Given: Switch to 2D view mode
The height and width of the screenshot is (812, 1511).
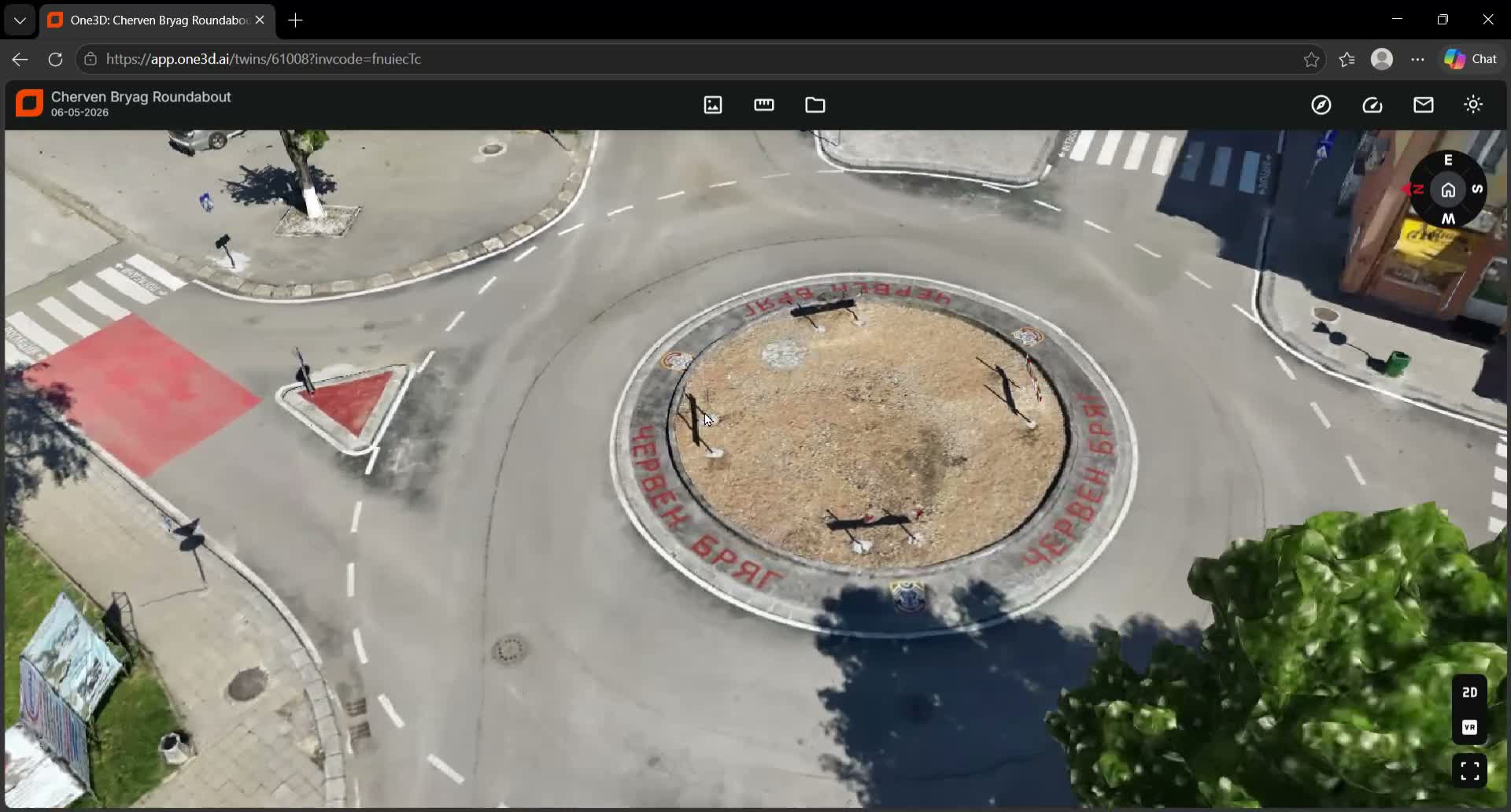Looking at the screenshot, I should [1469, 692].
